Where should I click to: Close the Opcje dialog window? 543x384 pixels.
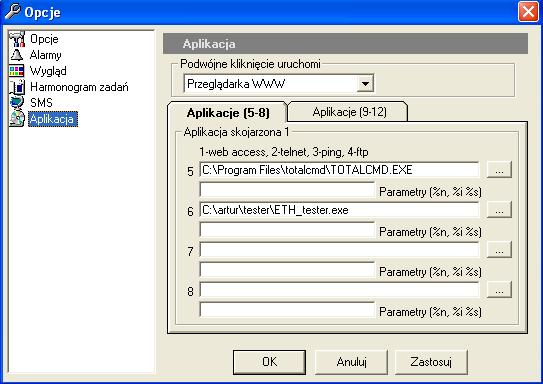coord(528,12)
